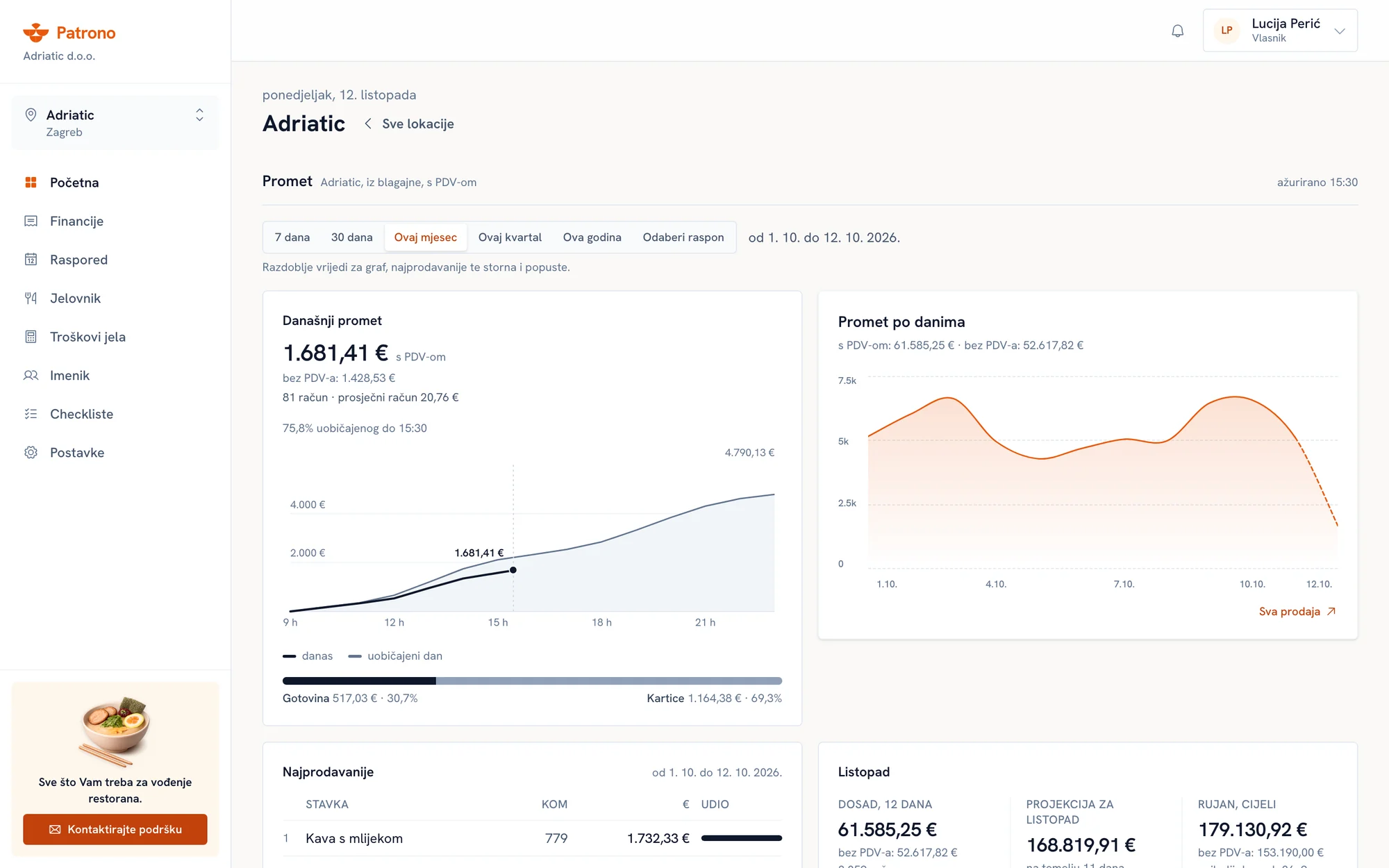Click the 179.130,92 € Rujan value
1389x868 pixels.
1253,830
